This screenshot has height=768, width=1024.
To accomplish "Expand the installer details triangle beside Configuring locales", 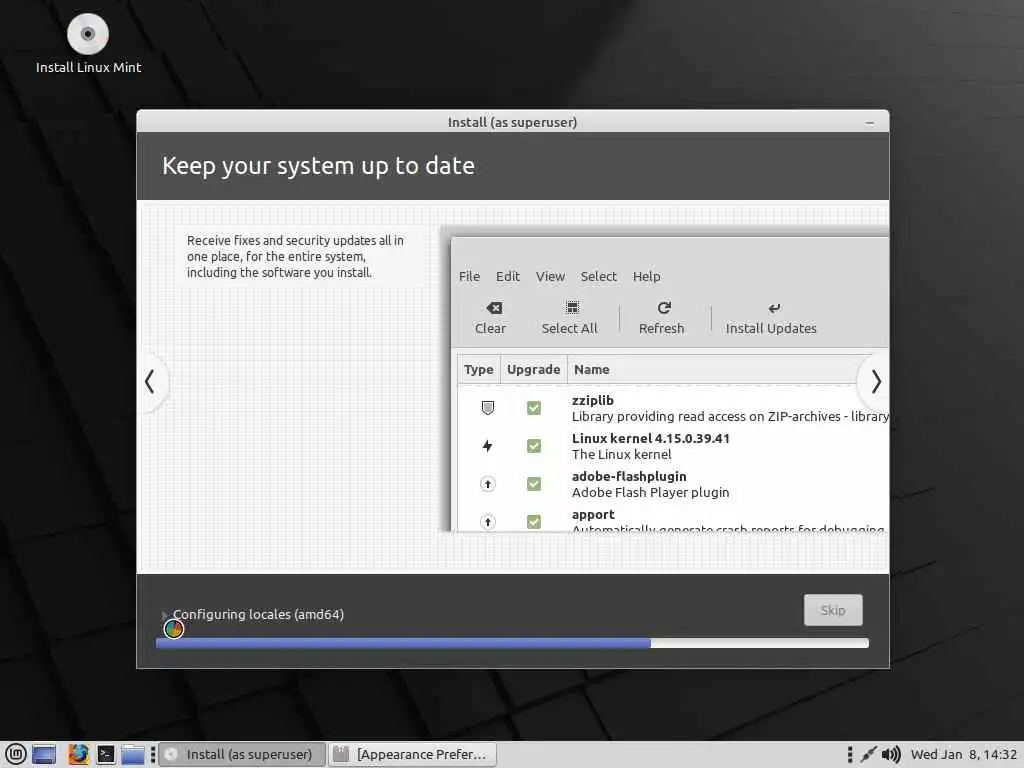I will pos(165,615).
